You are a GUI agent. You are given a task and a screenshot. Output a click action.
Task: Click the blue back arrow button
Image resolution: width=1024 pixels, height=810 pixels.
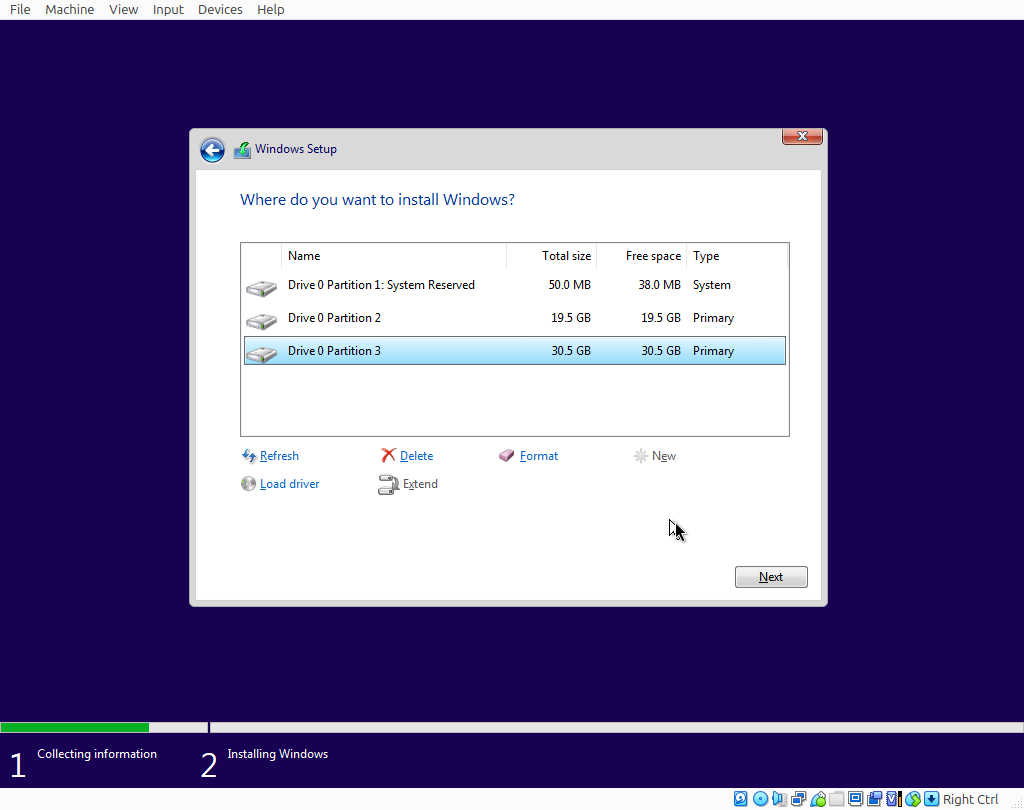click(212, 150)
